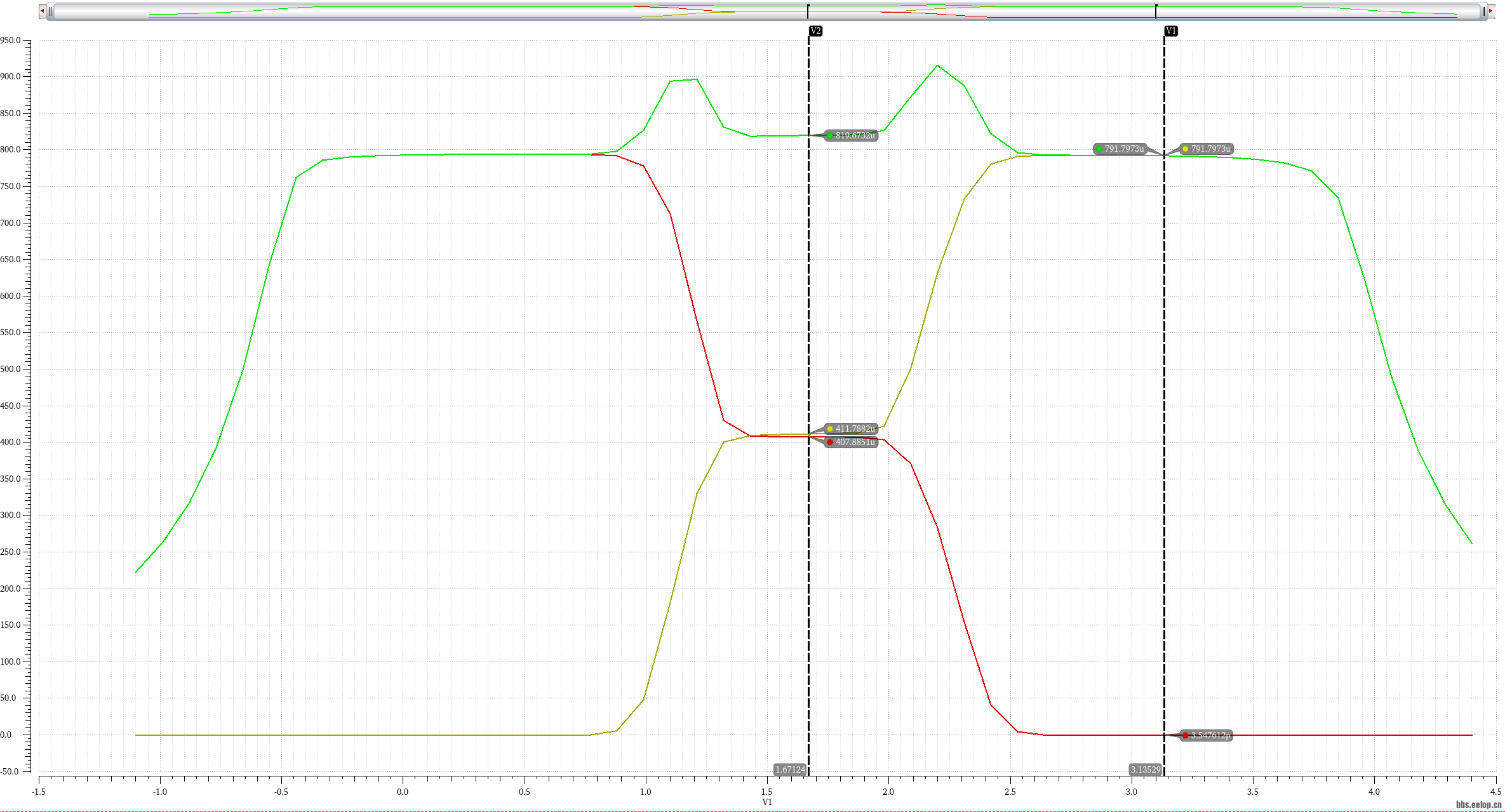Click the V1 tick in the overview strip
Screen dimensions: 1505x812
pos(1156,11)
